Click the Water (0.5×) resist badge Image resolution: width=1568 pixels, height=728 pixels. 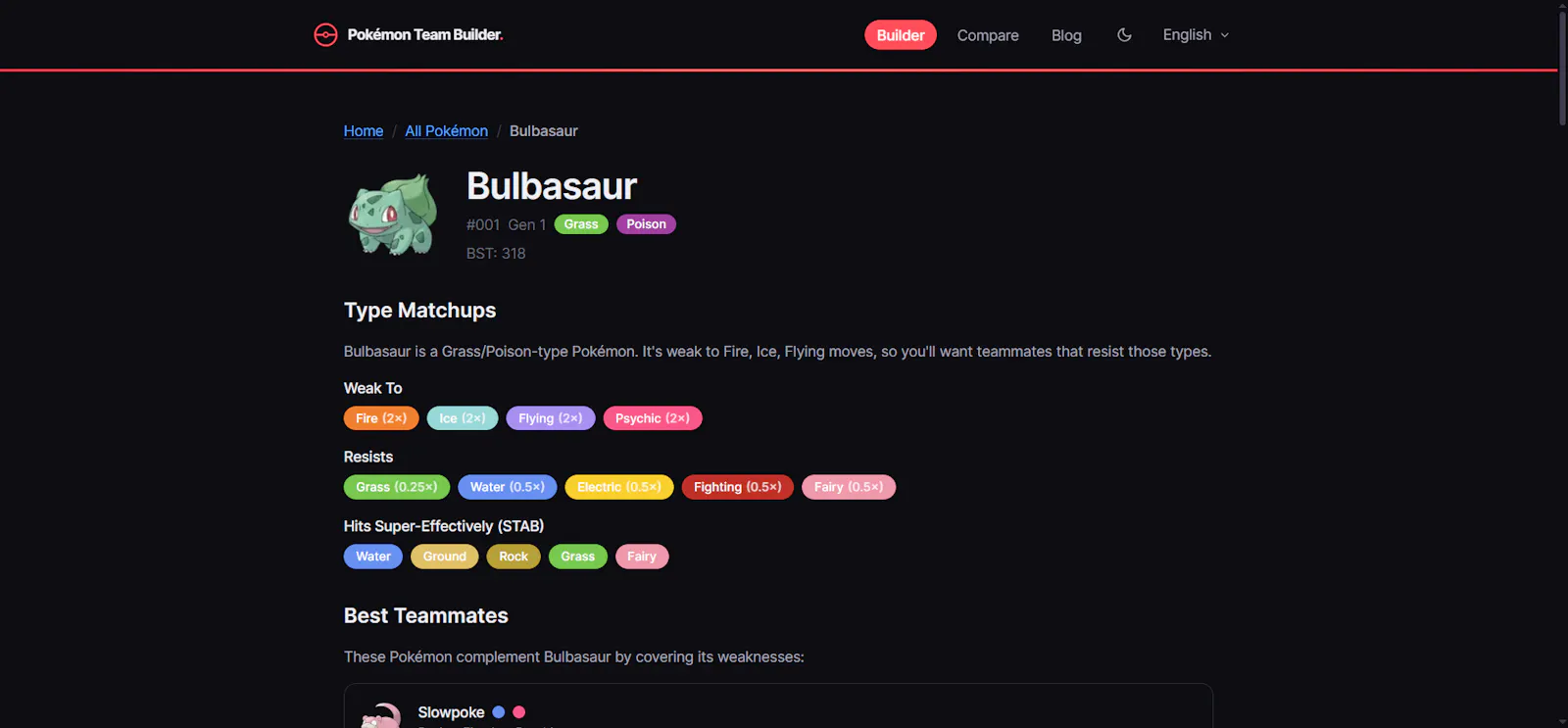pyautogui.click(x=508, y=487)
